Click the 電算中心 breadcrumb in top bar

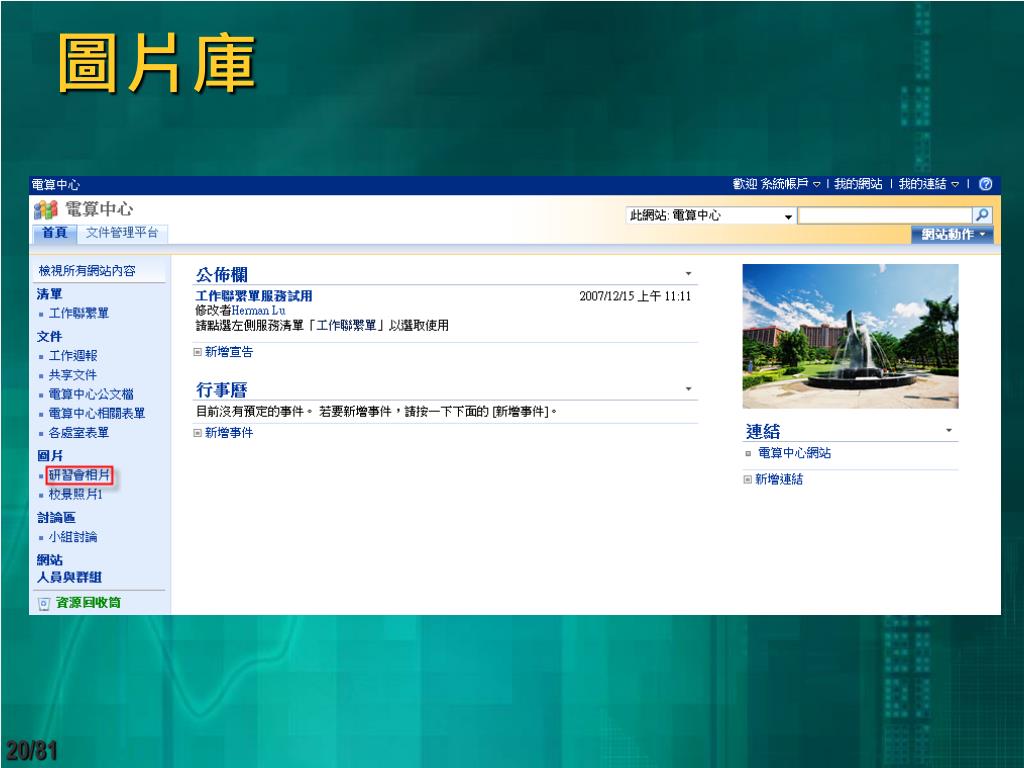pyautogui.click(x=56, y=185)
